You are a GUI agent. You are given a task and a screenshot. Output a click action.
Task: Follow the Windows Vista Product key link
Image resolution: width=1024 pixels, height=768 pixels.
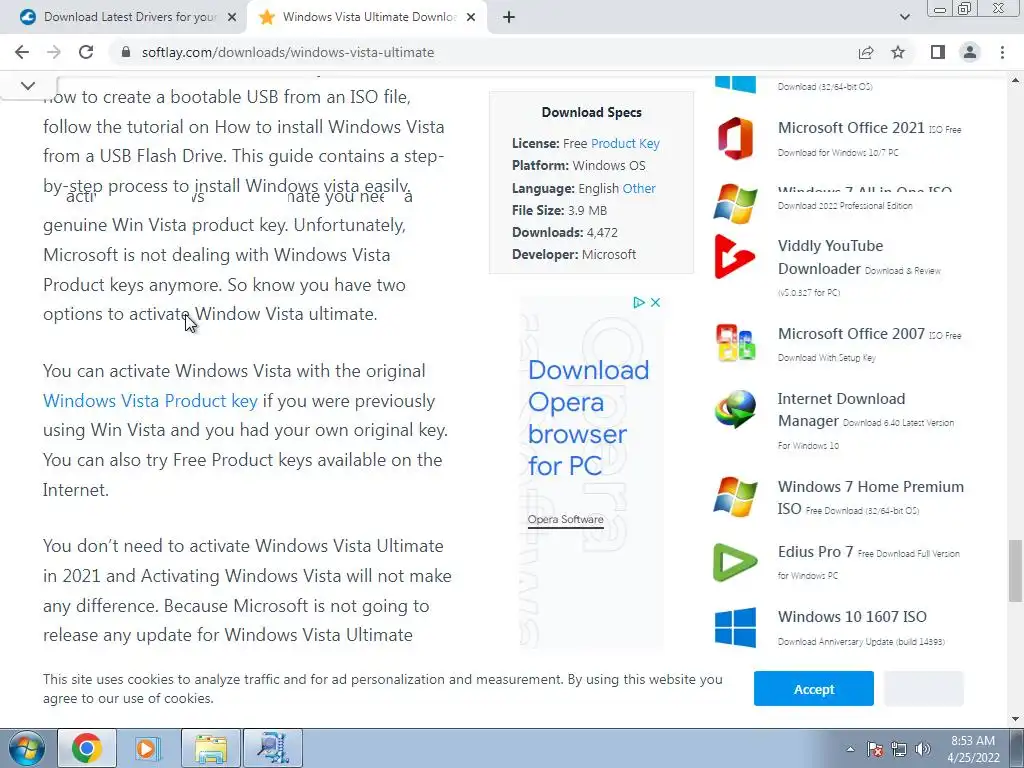(150, 400)
